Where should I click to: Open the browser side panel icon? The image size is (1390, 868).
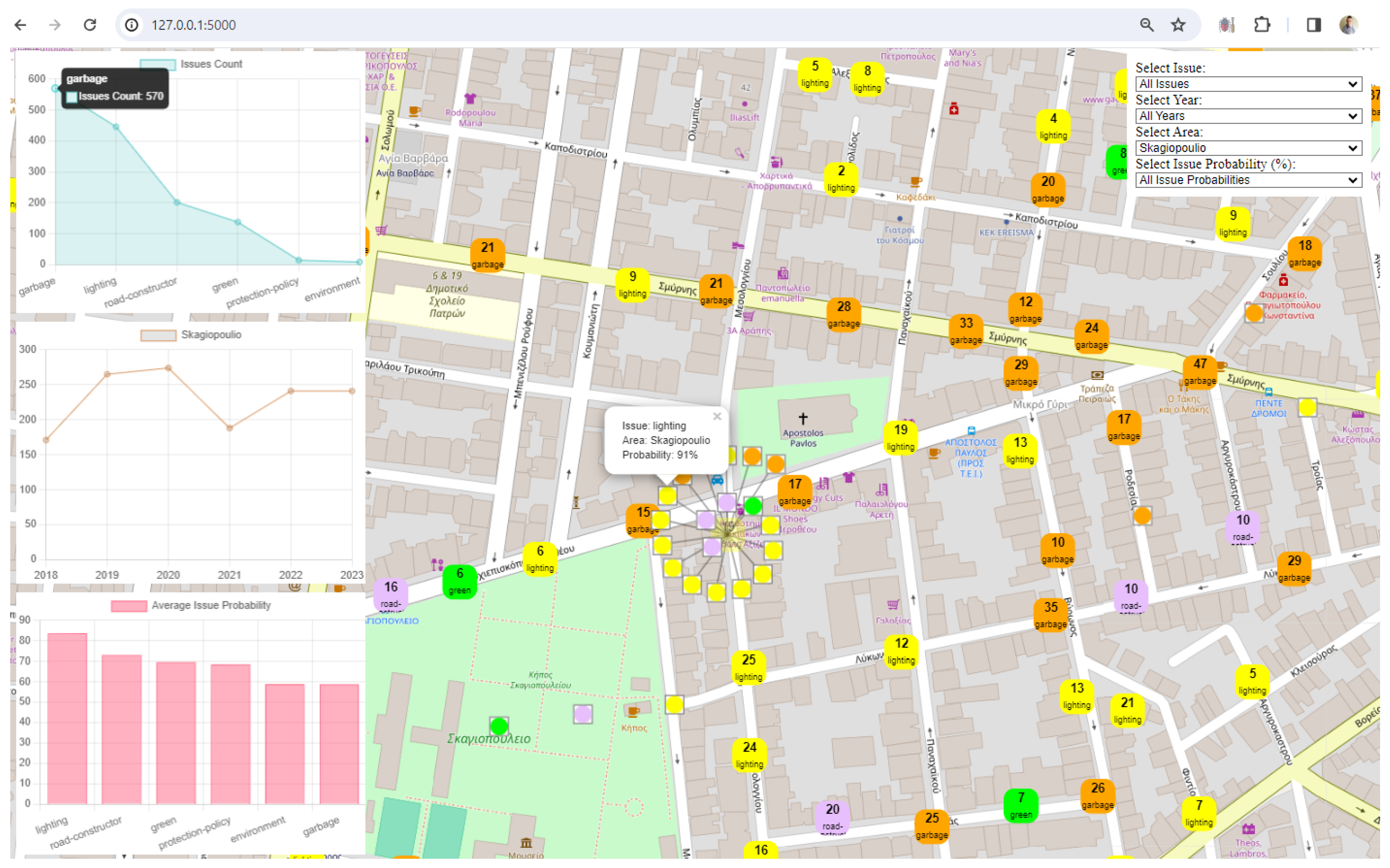click(x=1314, y=25)
